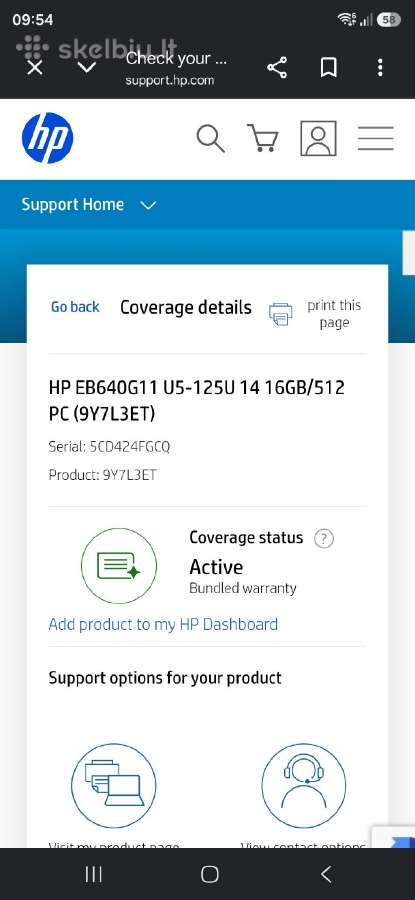Click the printer icon

click(281, 313)
